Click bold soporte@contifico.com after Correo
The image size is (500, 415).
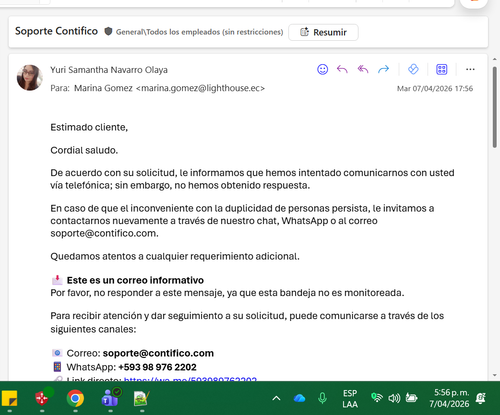point(158,353)
